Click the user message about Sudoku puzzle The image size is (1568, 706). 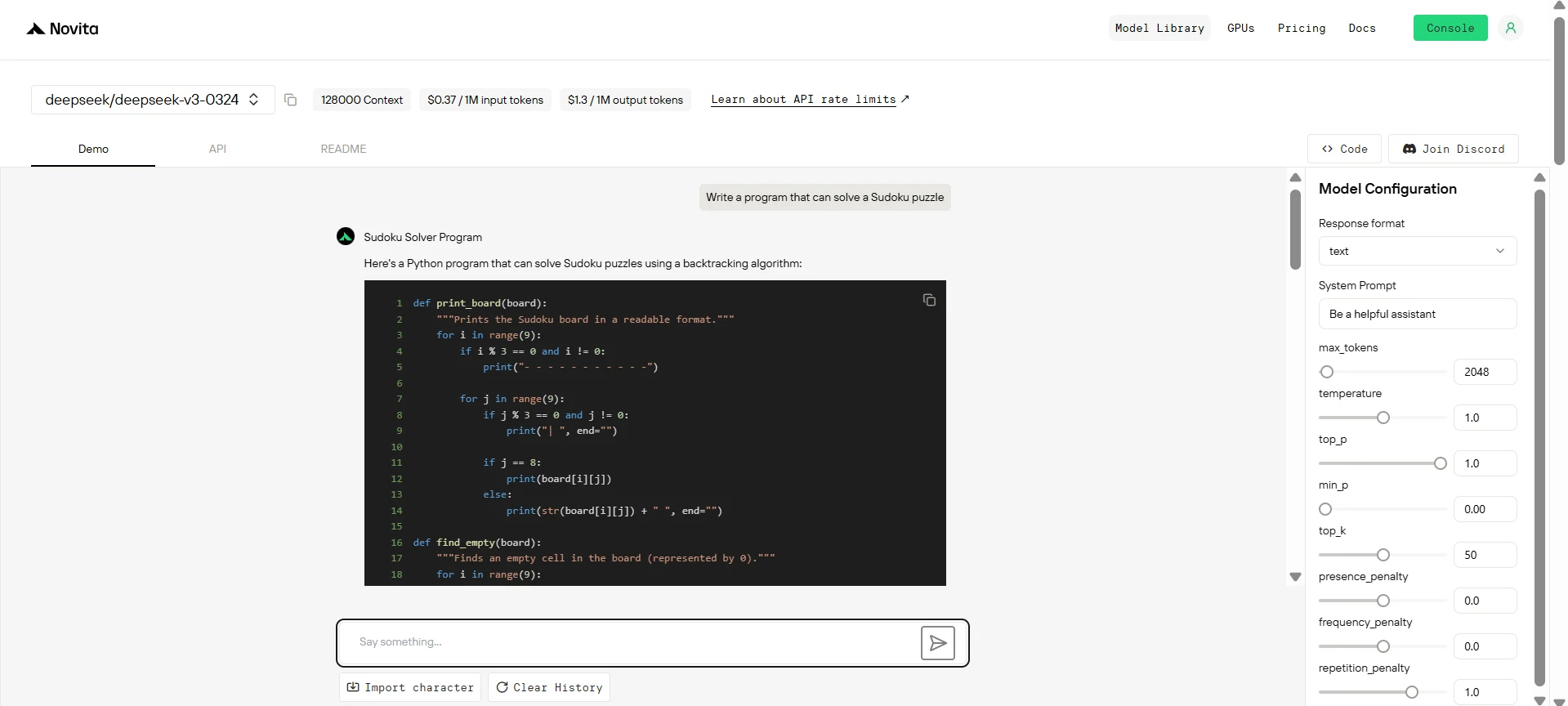pos(824,197)
